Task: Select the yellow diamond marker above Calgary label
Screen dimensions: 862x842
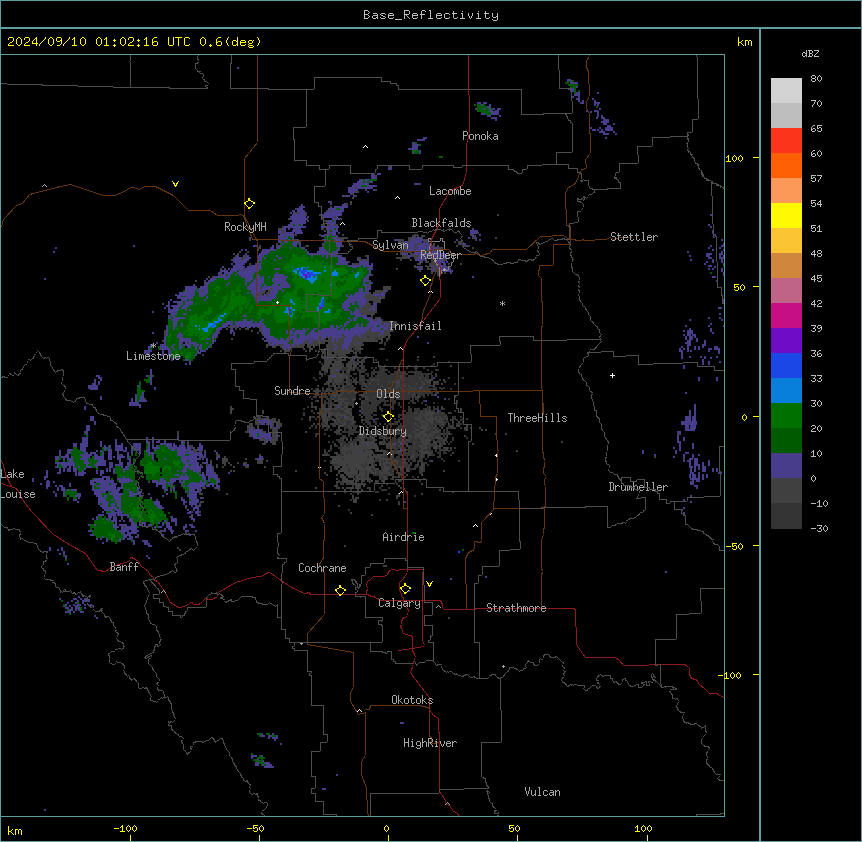Action: click(x=405, y=589)
